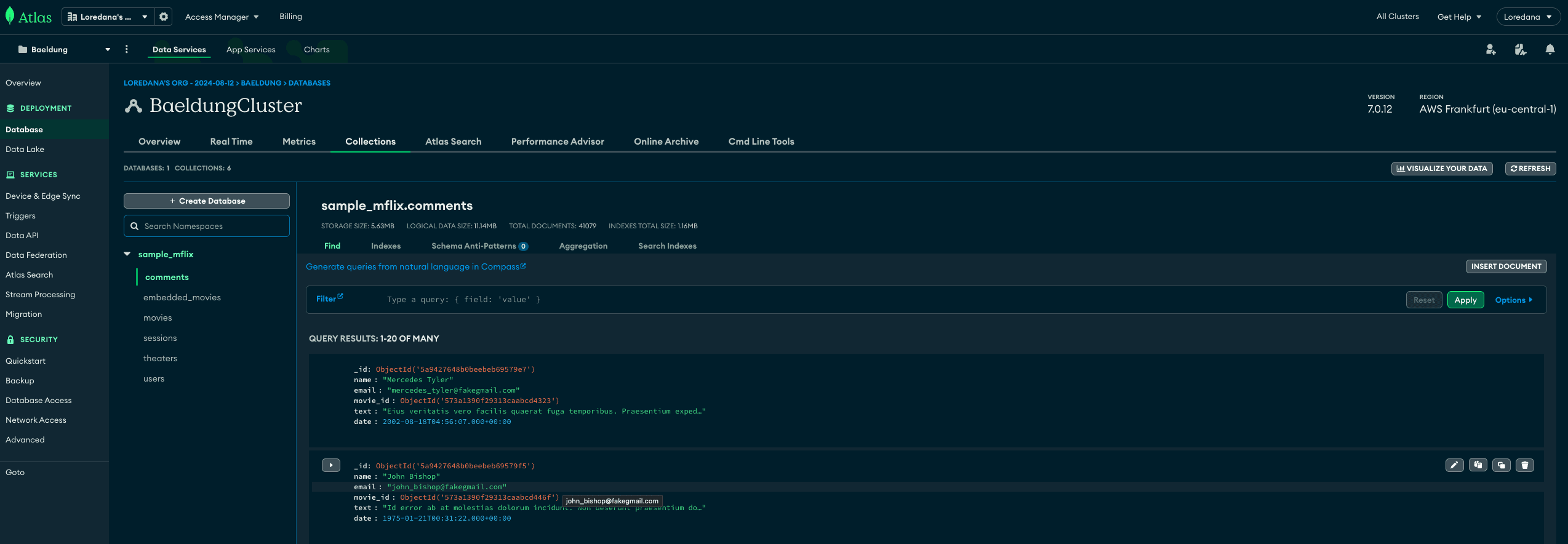Click the organization icon in the selector
Image resolution: width=1568 pixels, height=544 pixels.
point(72,17)
